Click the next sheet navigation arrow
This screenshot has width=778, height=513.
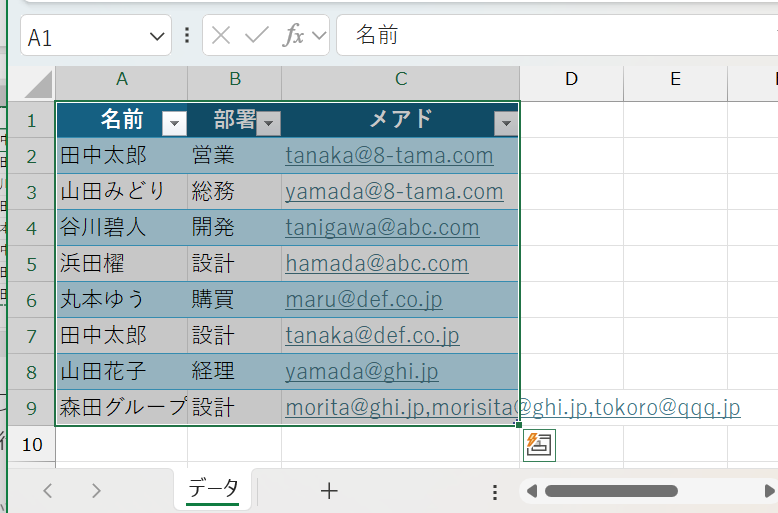[x=96, y=490]
